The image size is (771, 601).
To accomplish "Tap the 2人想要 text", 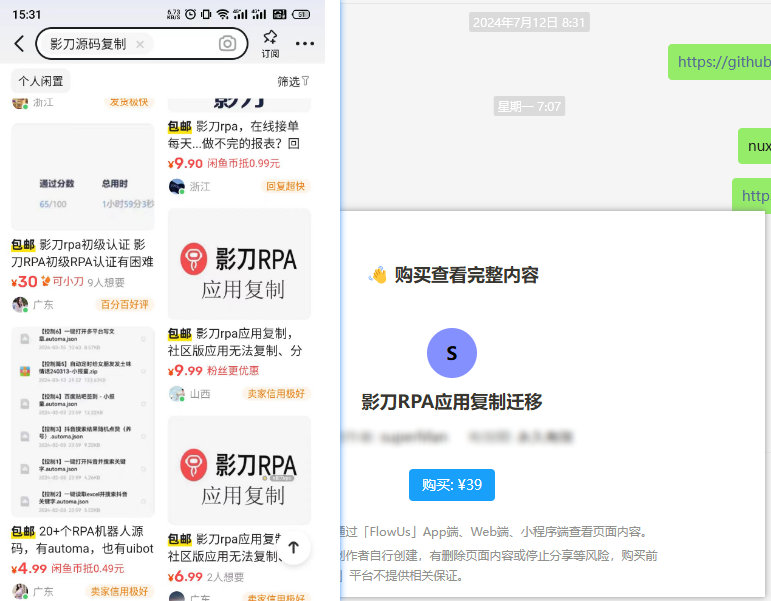I will pyautogui.click(x=225, y=577).
